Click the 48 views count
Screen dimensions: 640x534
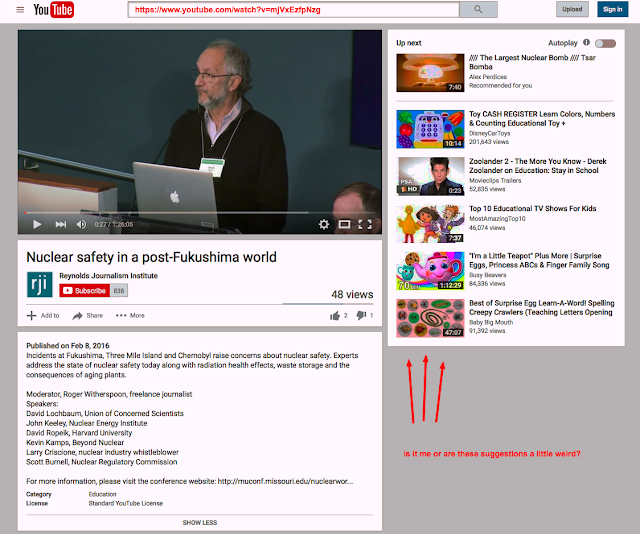[352, 294]
